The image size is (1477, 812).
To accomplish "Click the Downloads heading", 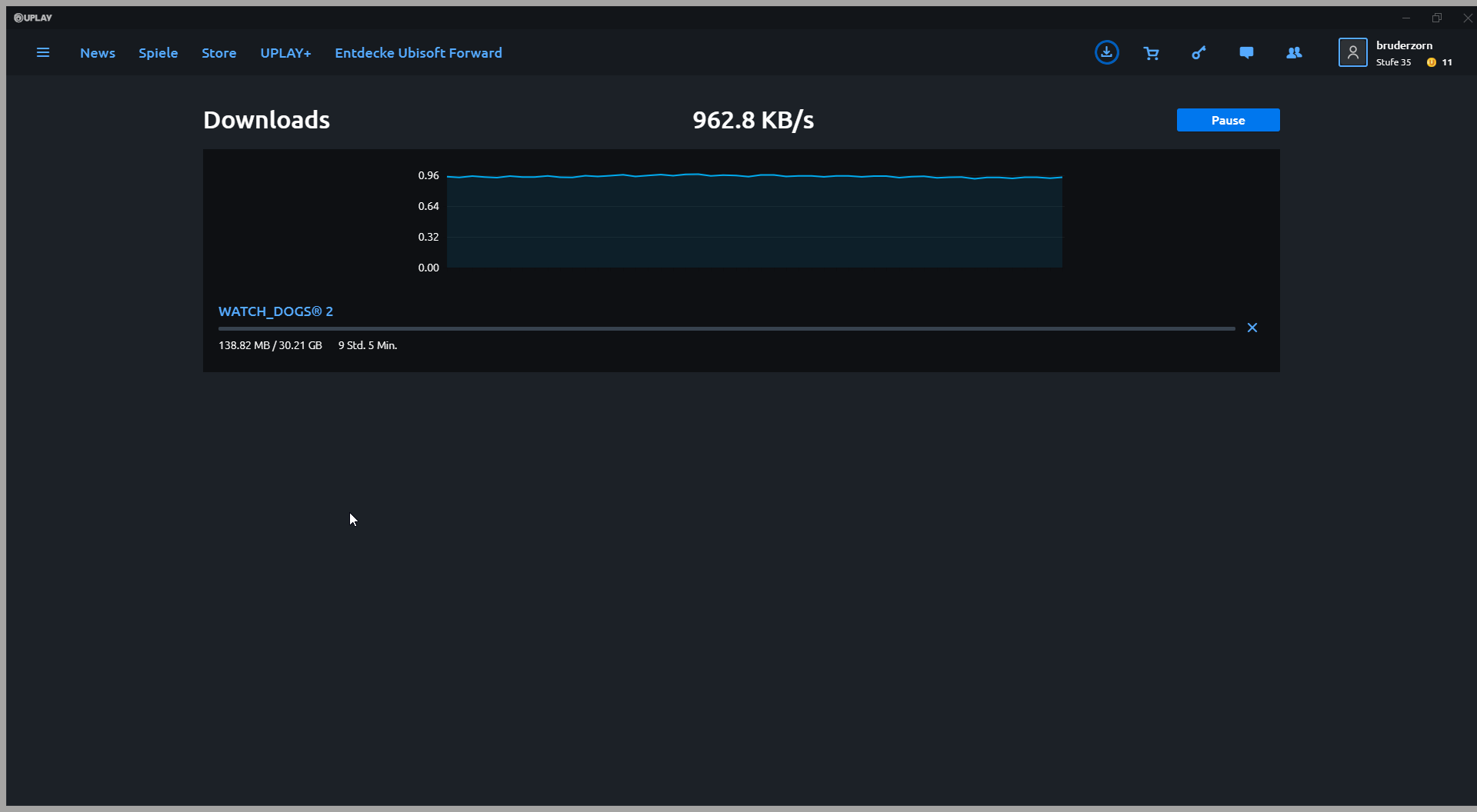I will tap(266, 120).
